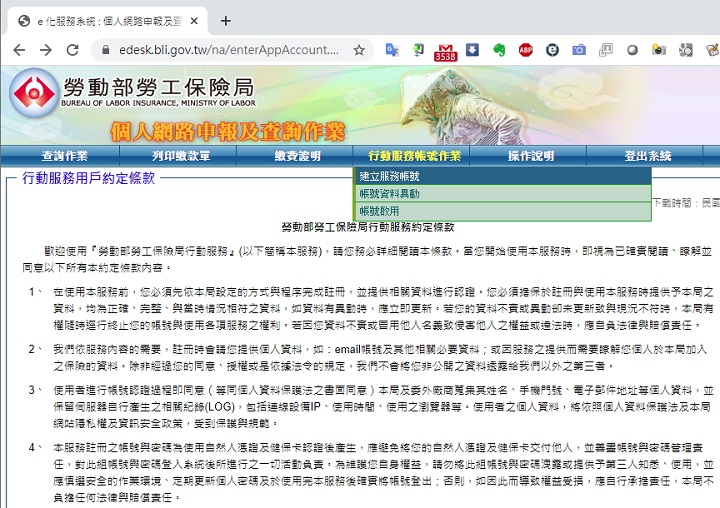Close the e化服務系統 browser tab
Image resolution: width=720 pixels, height=508 pixels.
point(194,21)
